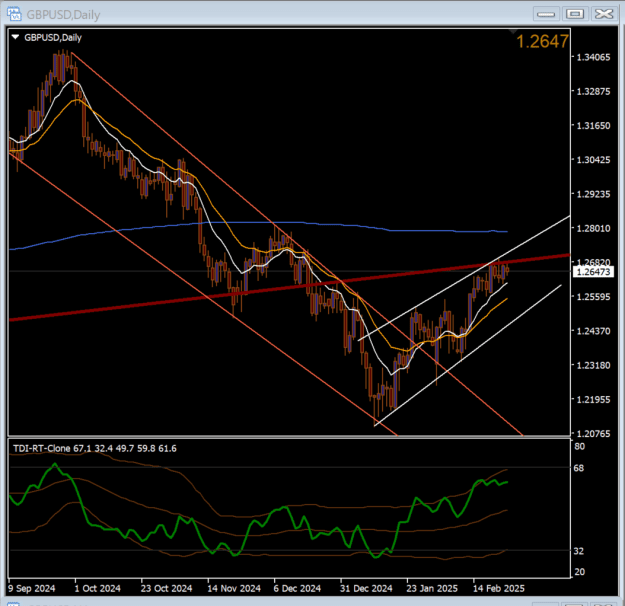Click the GBPUSD,Daily title bar text

63,15
